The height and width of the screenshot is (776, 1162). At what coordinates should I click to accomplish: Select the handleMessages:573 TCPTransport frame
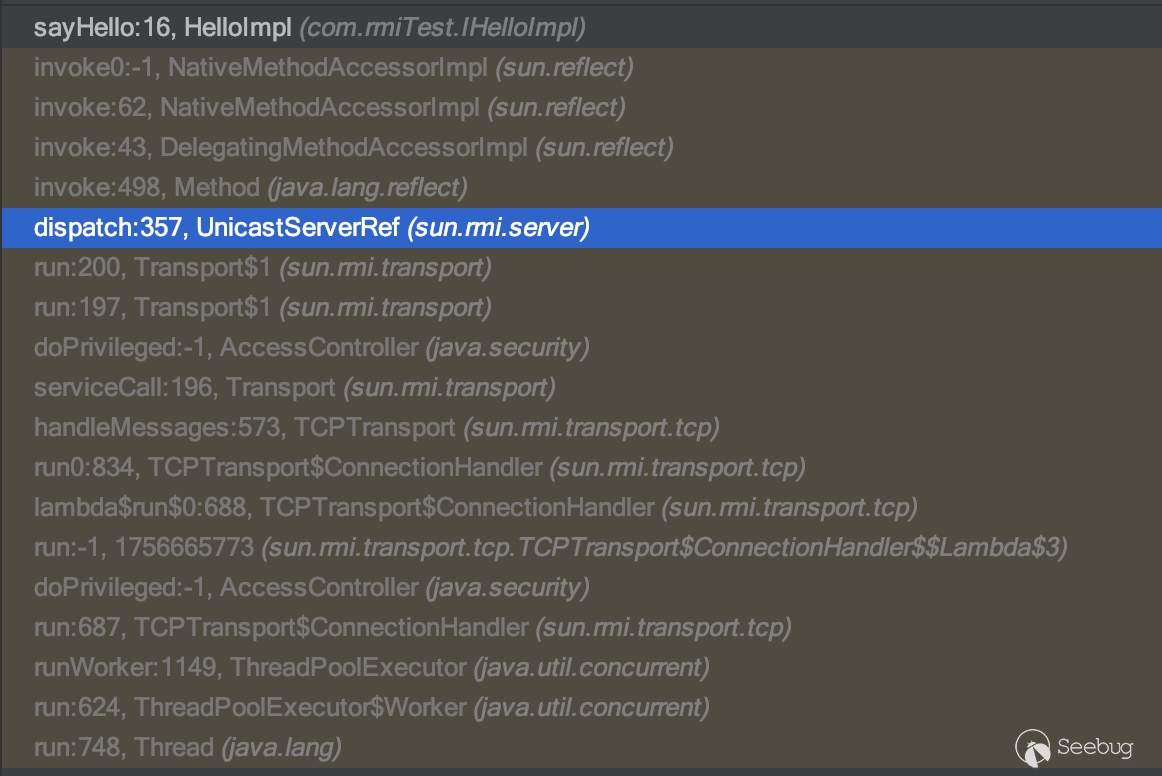376,428
